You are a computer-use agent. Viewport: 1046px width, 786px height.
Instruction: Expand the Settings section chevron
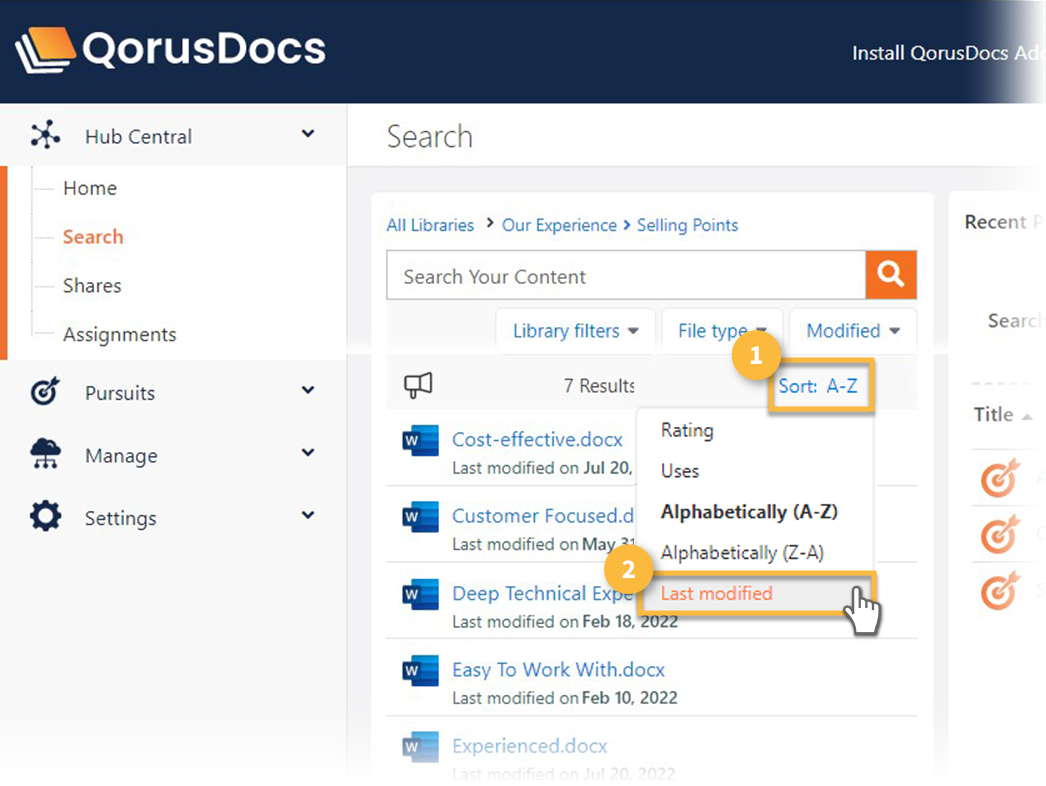pyautogui.click(x=308, y=515)
